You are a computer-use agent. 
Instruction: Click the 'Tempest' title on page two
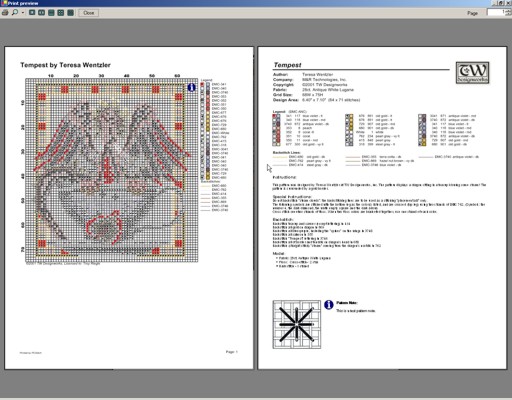[x=287, y=65]
